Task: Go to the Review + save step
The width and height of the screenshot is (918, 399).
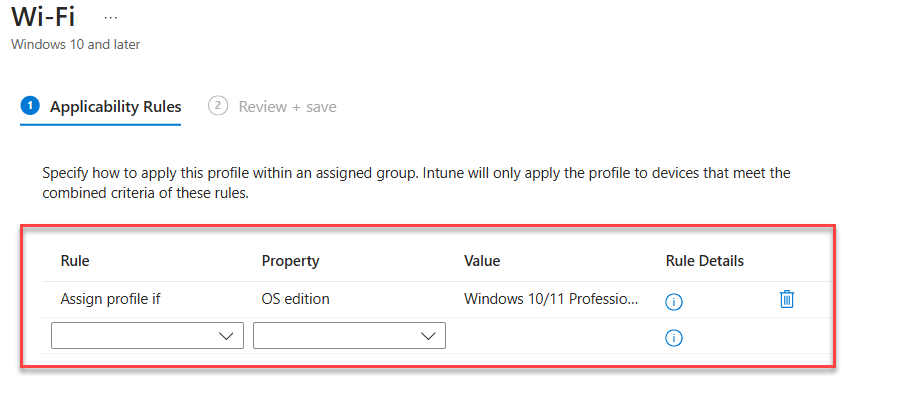Action: click(272, 107)
